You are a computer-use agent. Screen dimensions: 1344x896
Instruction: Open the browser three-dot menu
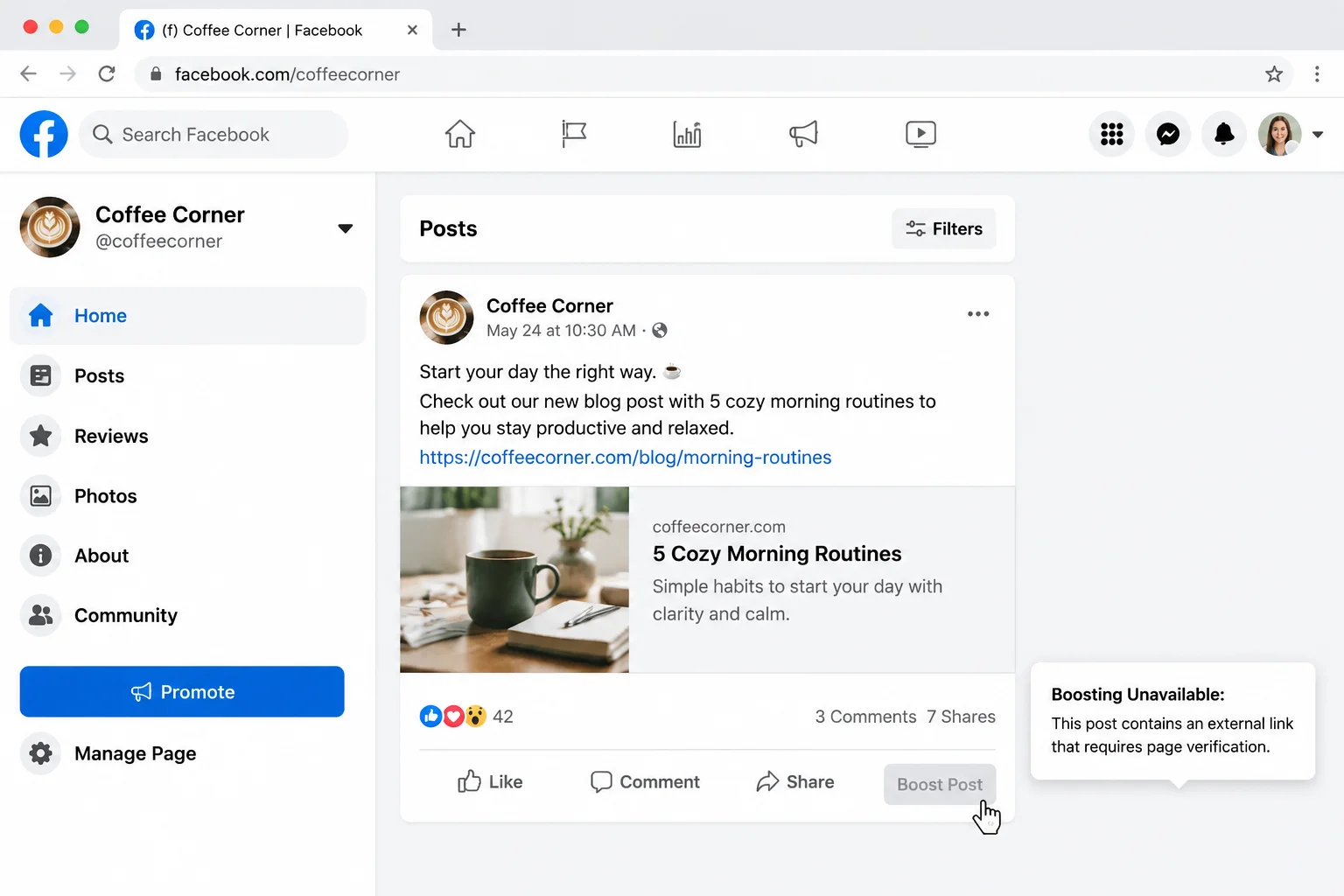pos(1317,74)
